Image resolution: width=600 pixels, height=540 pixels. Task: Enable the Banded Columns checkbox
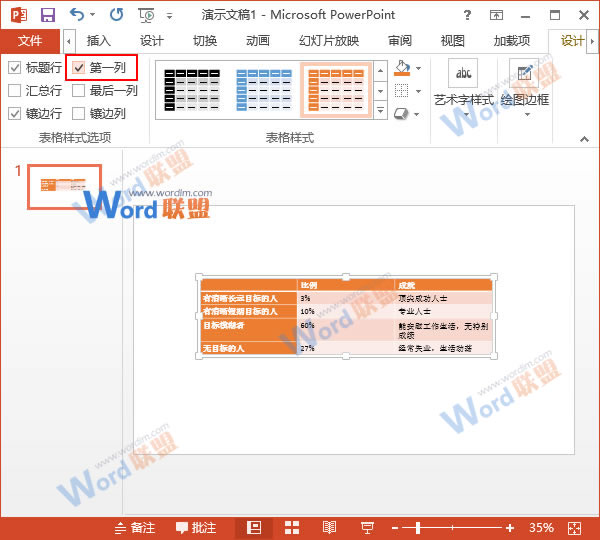pyautogui.click(x=79, y=114)
